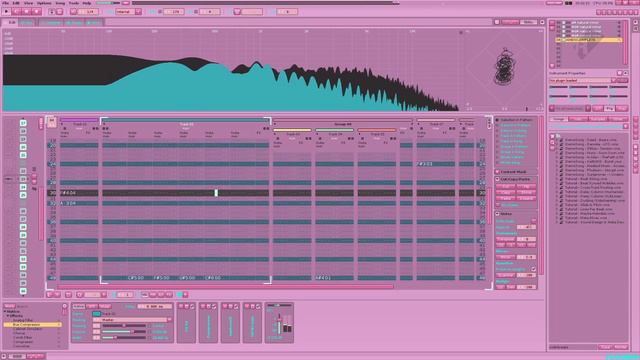This screenshot has height=360, width=640.
Task: Collapse the Cut/Copy/Paste section
Action: point(498,179)
